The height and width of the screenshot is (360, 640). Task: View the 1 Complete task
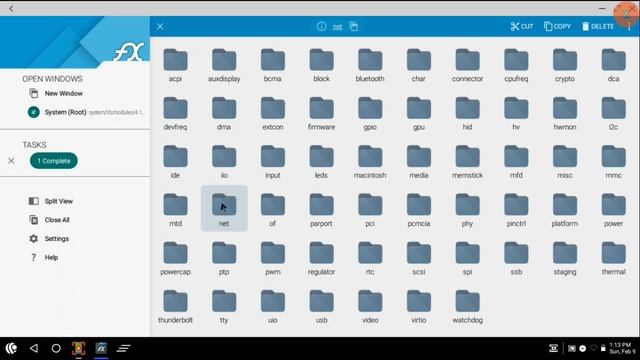[x=53, y=161]
